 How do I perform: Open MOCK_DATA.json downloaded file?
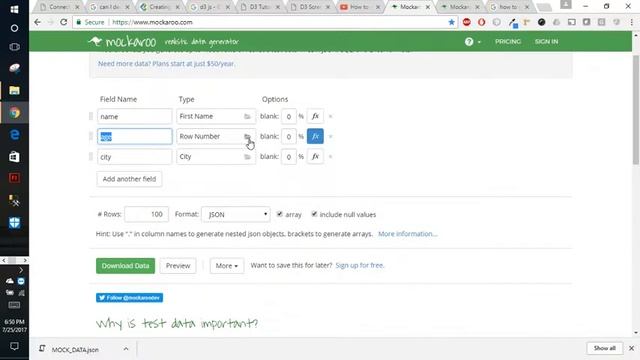(x=75, y=349)
